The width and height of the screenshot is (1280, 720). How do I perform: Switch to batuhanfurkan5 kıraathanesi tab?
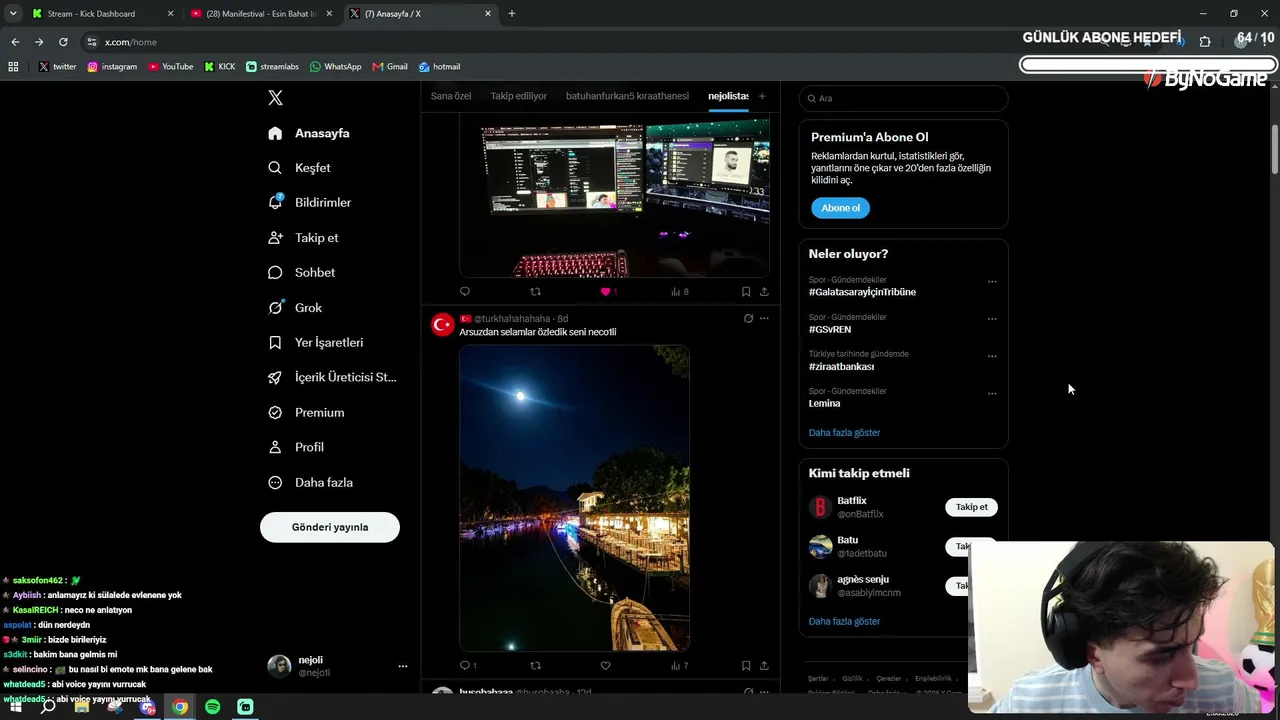(627, 96)
